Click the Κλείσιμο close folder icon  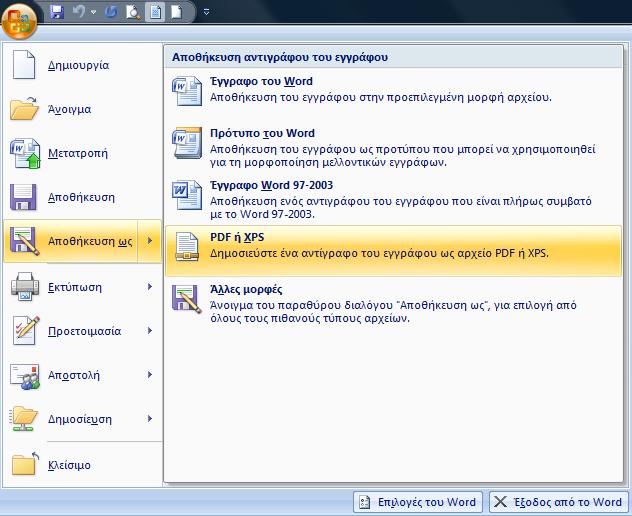tap(24, 464)
